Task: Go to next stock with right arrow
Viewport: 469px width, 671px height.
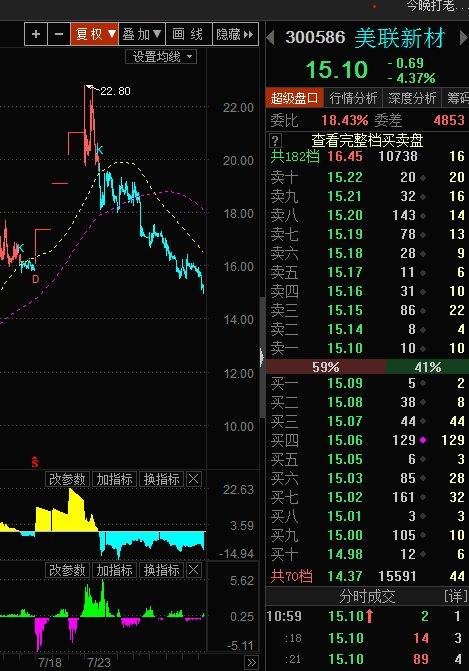Action: pos(463,38)
